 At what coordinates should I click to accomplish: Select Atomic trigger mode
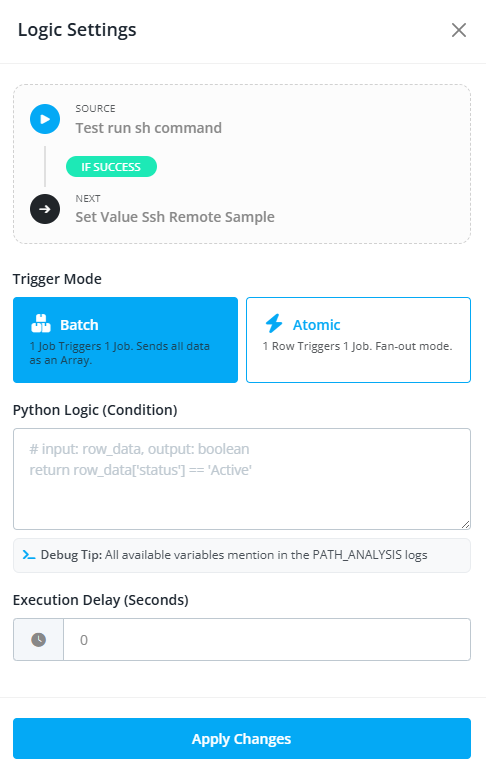coord(358,340)
